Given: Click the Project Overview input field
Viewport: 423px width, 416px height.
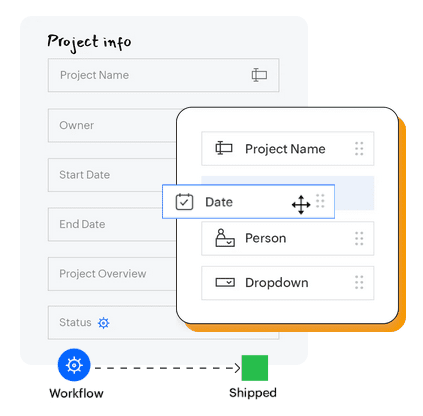Looking at the screenshot, I should [x=112, y=274].
